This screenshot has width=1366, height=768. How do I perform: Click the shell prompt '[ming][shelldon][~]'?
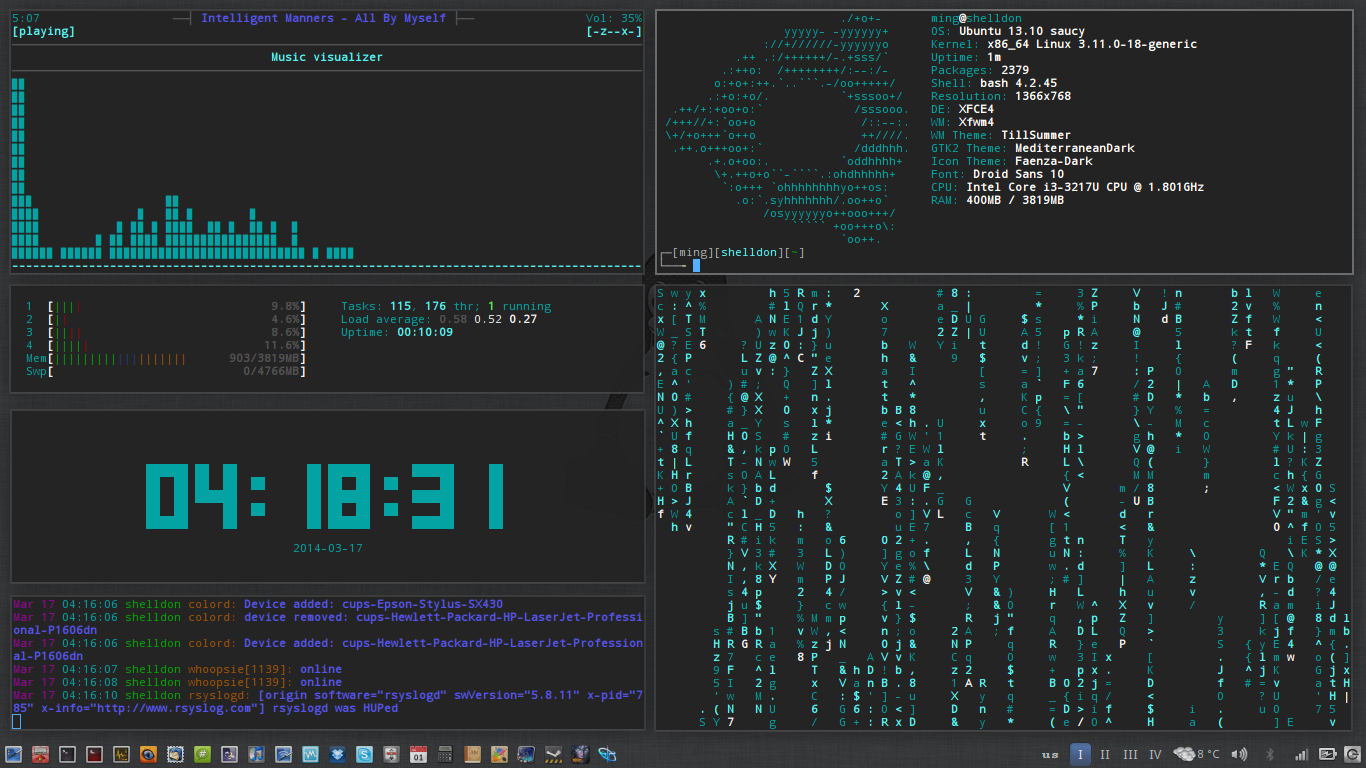pos(738,252)
